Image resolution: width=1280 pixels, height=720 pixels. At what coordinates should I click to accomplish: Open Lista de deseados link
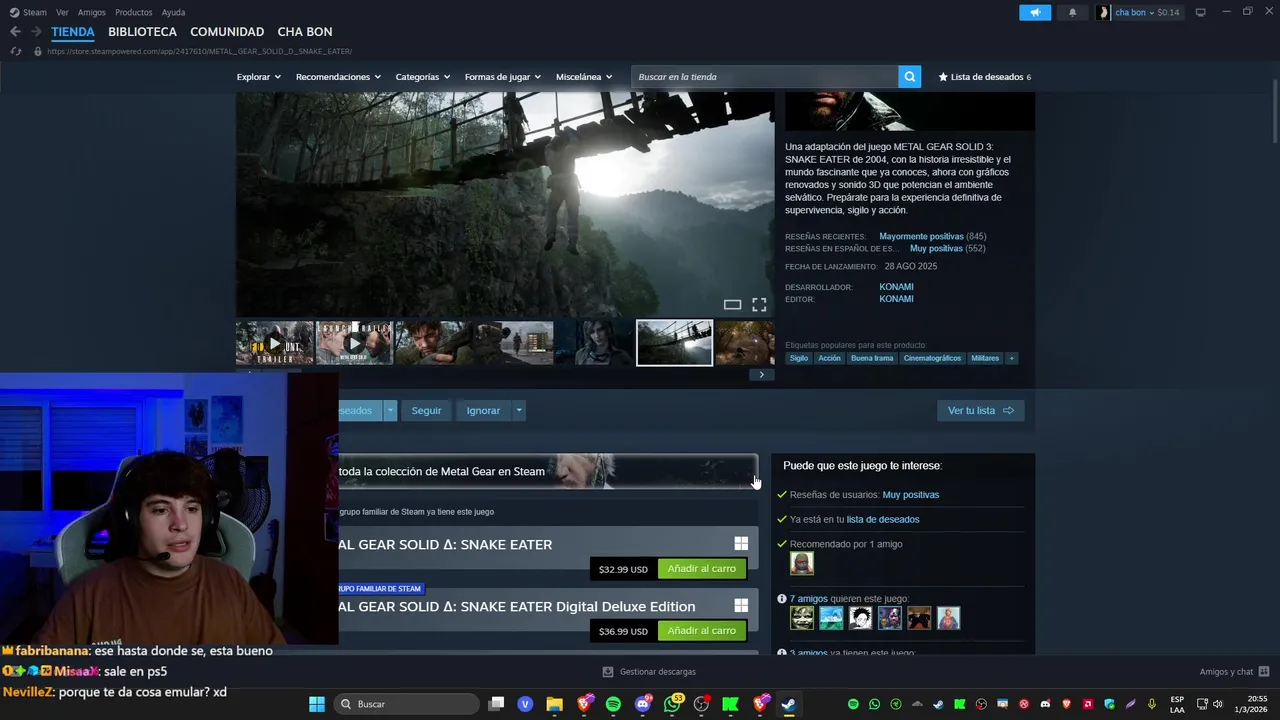click(984, 77)
